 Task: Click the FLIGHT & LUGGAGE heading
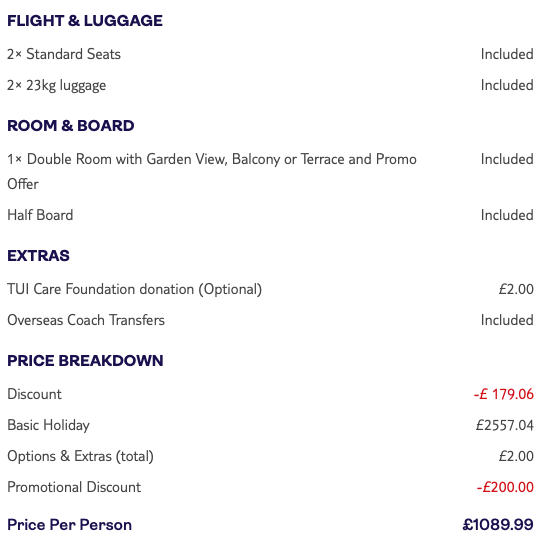(85, 20)
